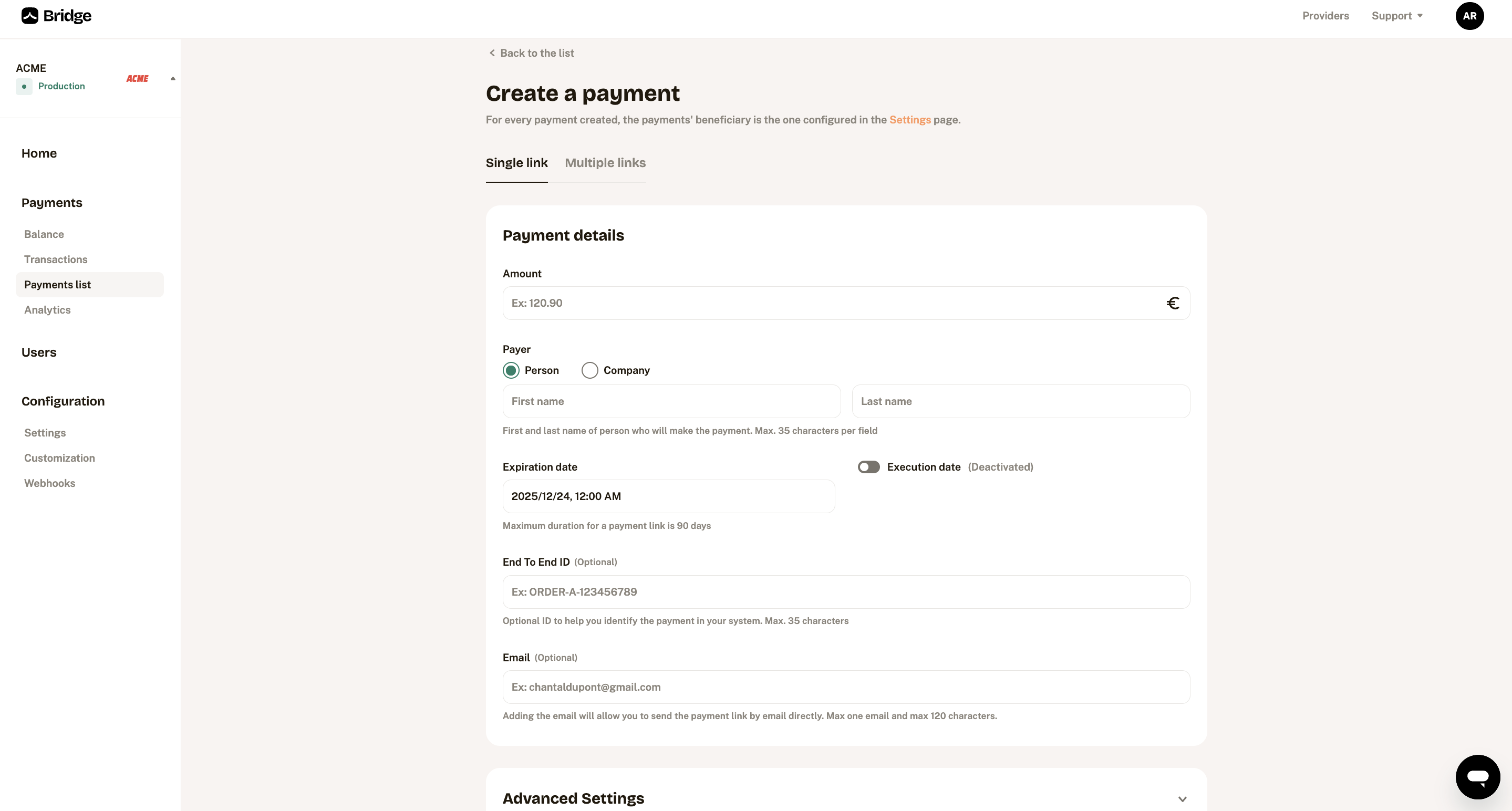Enable the Execution date toggle
Image resolution: width=1512 pixels, height=811 pixels.
pyautogui.click(x=869, y=466)
